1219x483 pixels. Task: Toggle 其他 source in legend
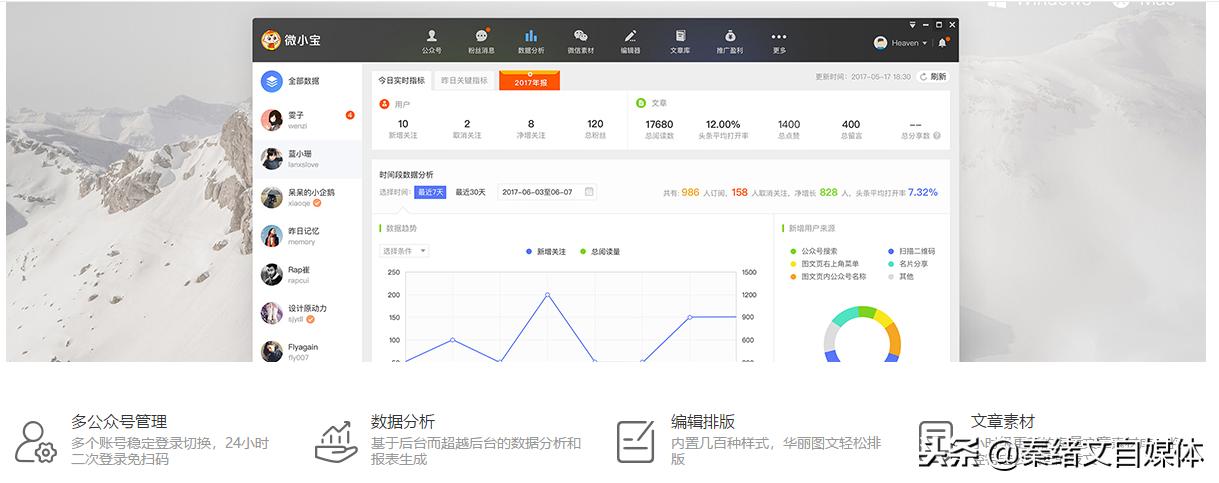point(901,276)
